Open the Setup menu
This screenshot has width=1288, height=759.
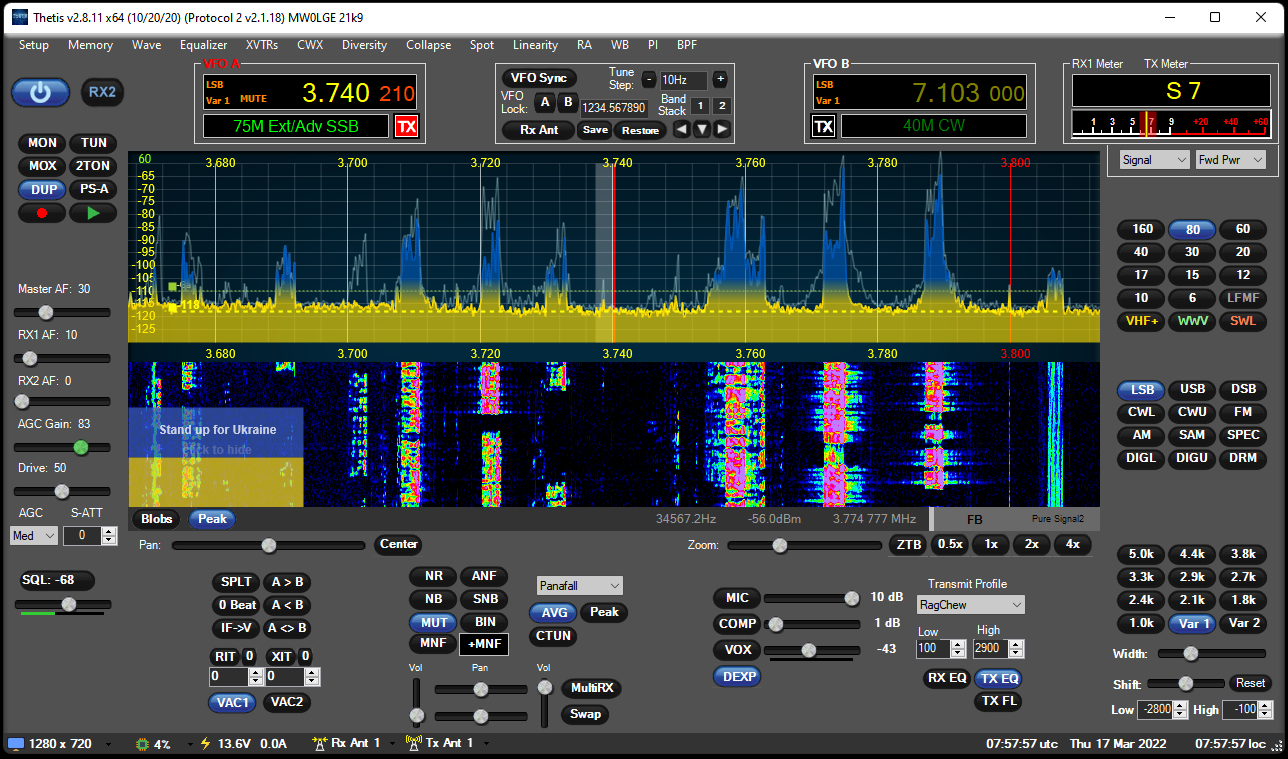coord(33,45)
